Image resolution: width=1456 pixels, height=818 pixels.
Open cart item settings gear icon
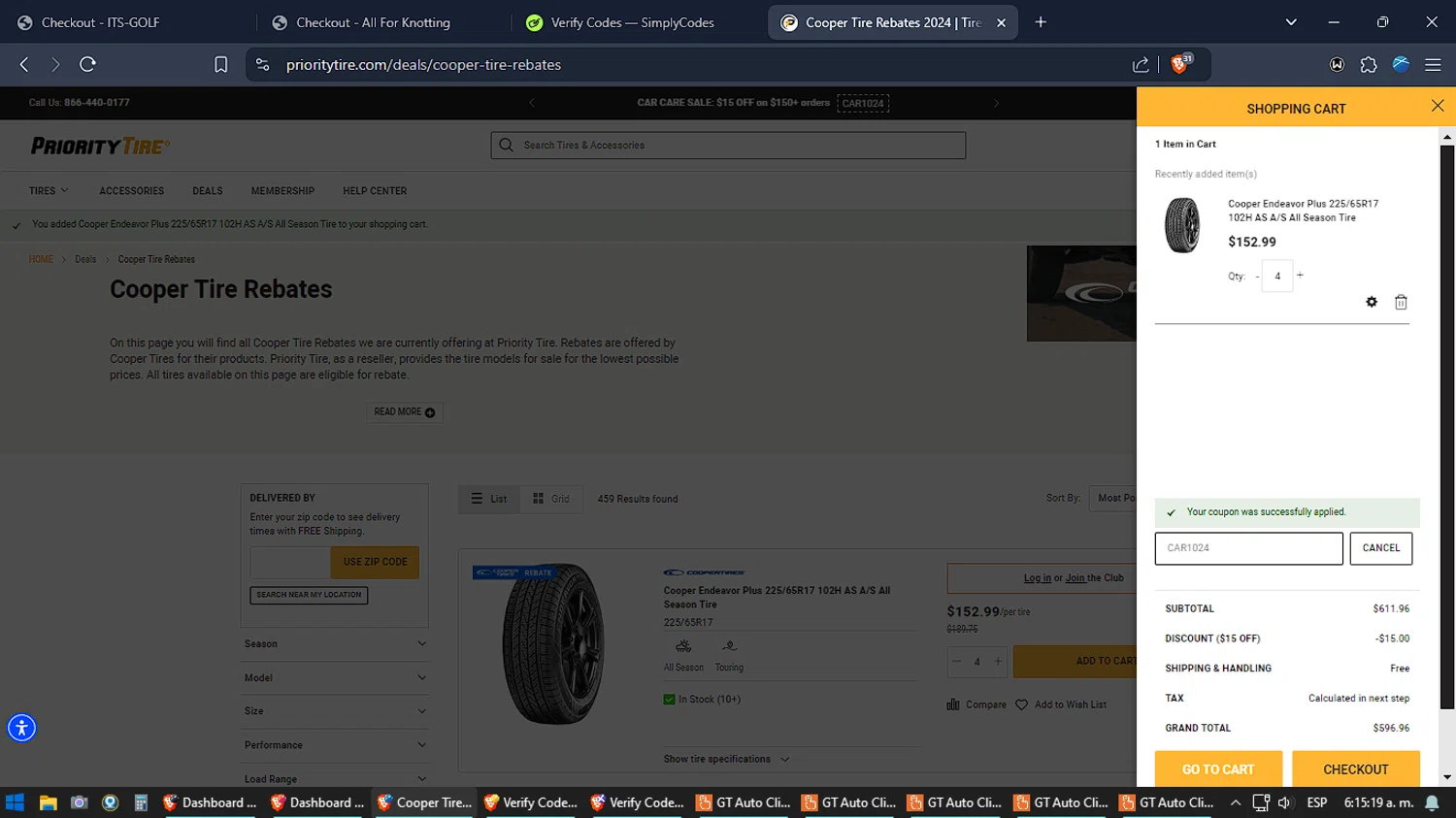pos(1372,302)
